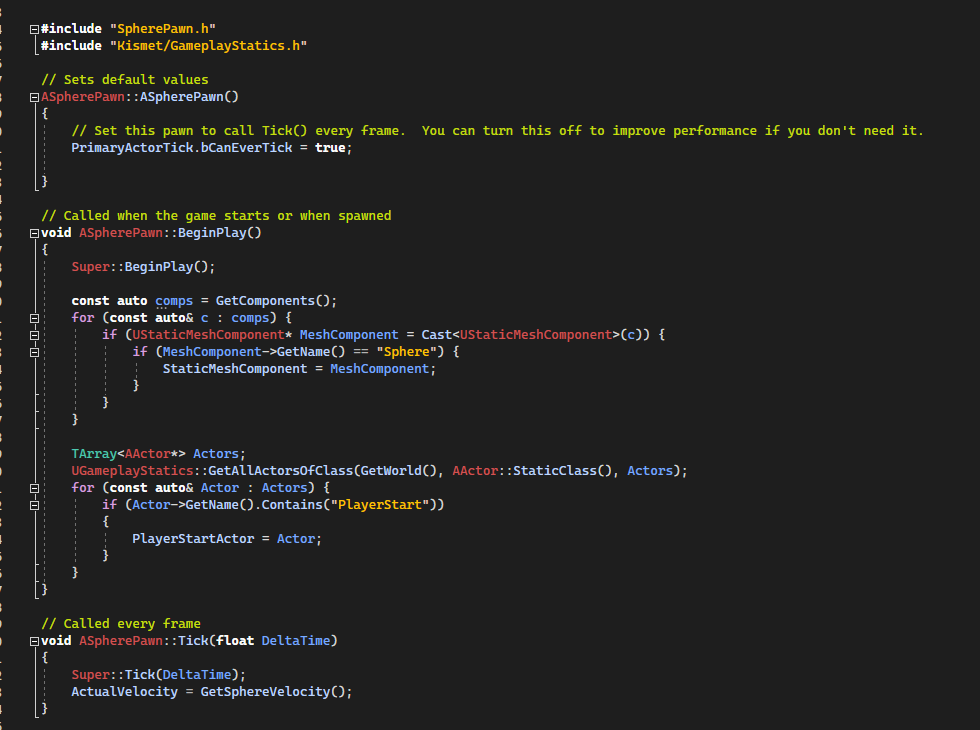The image size is (980, 730).
Task: Click the "Kismet/GameplayStatics.h" include path
Action: [208, 46]
